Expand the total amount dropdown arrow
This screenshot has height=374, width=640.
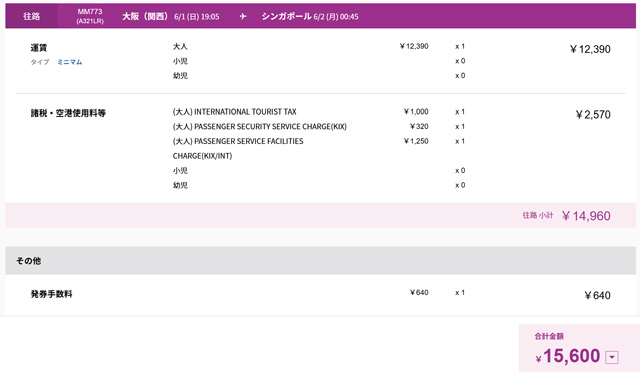[611, 357]
